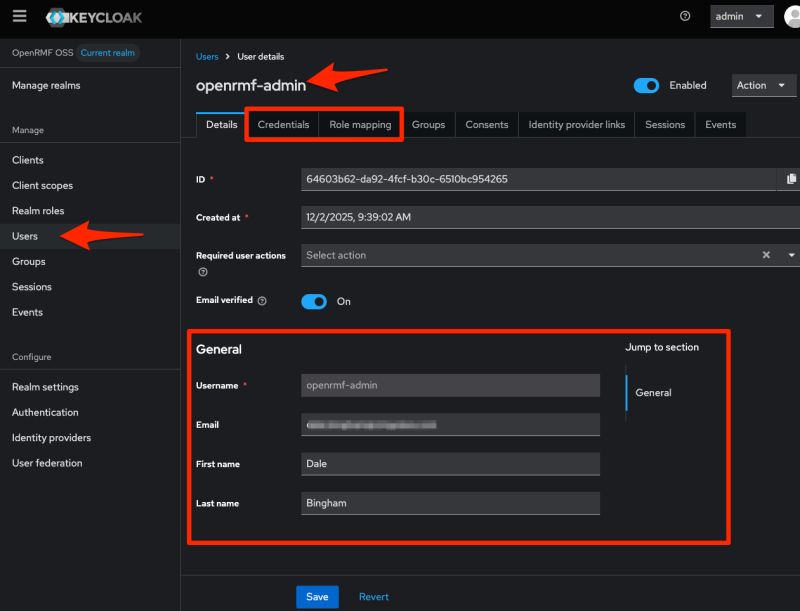Viewport: 800px width, 611px height.
Task: Click the Keycloak logo
Action: [x=93, y=17]
